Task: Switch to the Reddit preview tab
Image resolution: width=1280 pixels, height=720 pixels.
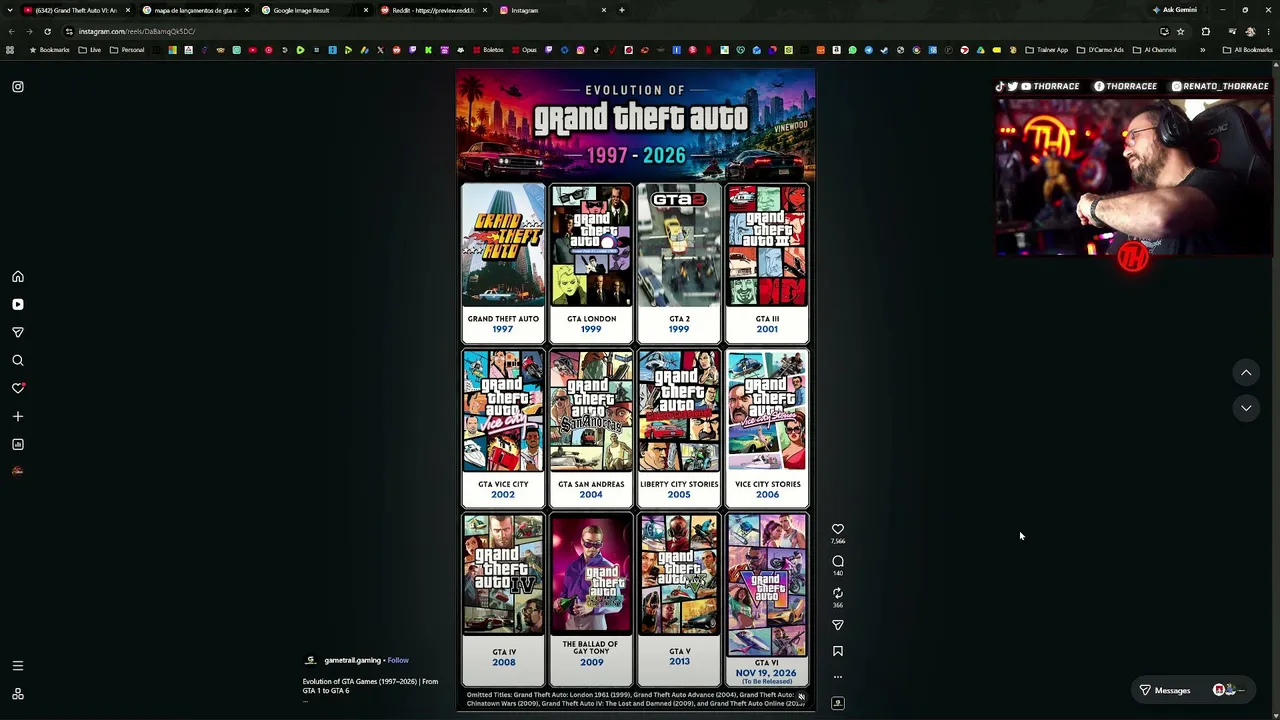Action: click(433, 10)
